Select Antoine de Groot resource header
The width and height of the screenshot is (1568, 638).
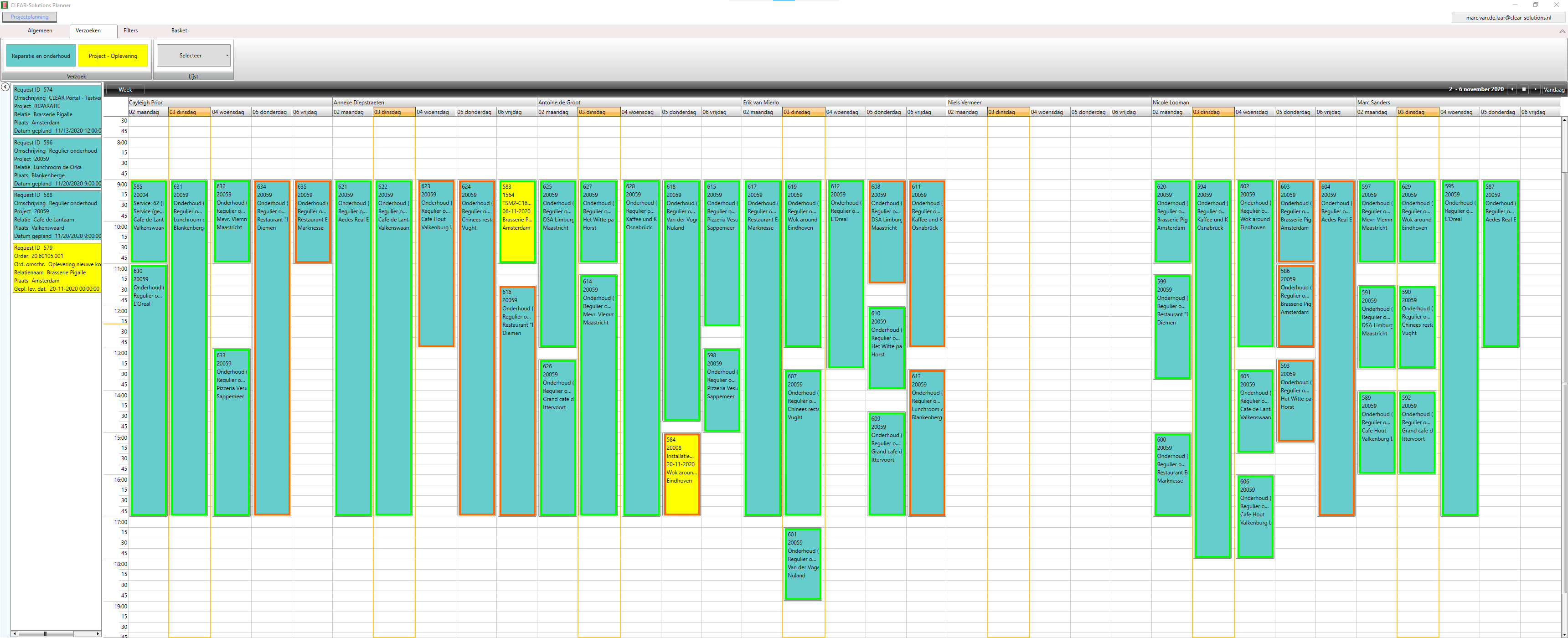pos(639,102)
